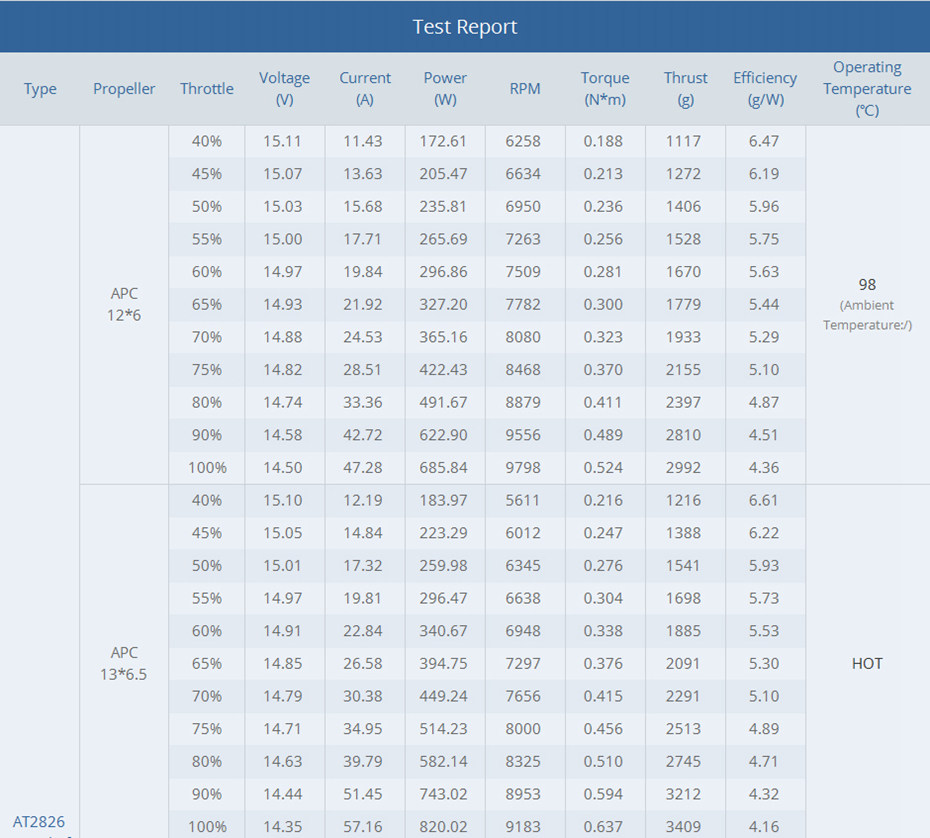Viewport: 930px width, 838px height.
Task: Select the Current (A) column header
Action: tap(365, 89)
